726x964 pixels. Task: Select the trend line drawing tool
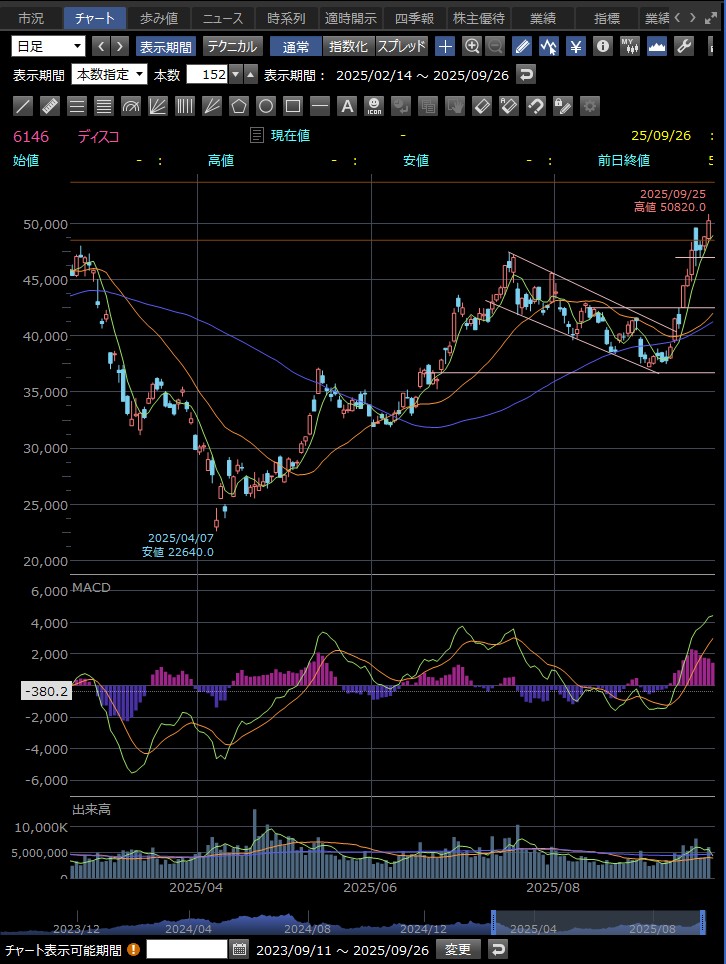(x=23, y=106)
